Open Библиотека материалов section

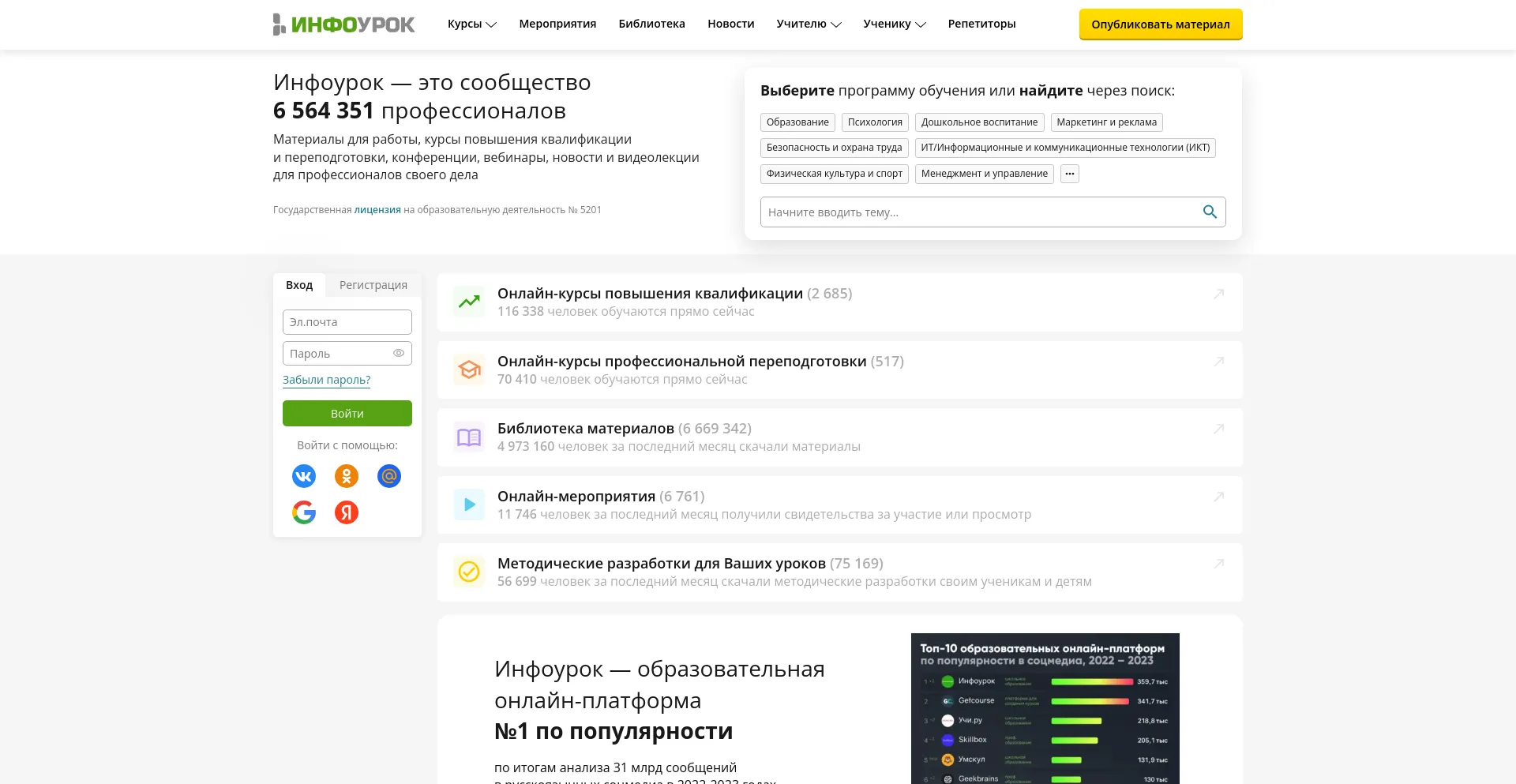pyautogui.click(x=840, y=437)
